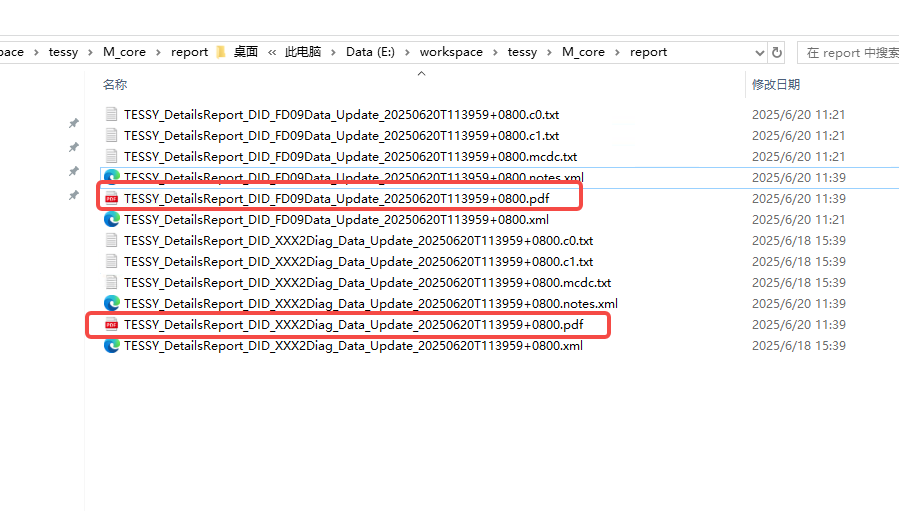The image size is (899, 511).
Task: Select file name XXX2Diag_Data_Update +0800.mcdc.txt
Action: (368, 282)
